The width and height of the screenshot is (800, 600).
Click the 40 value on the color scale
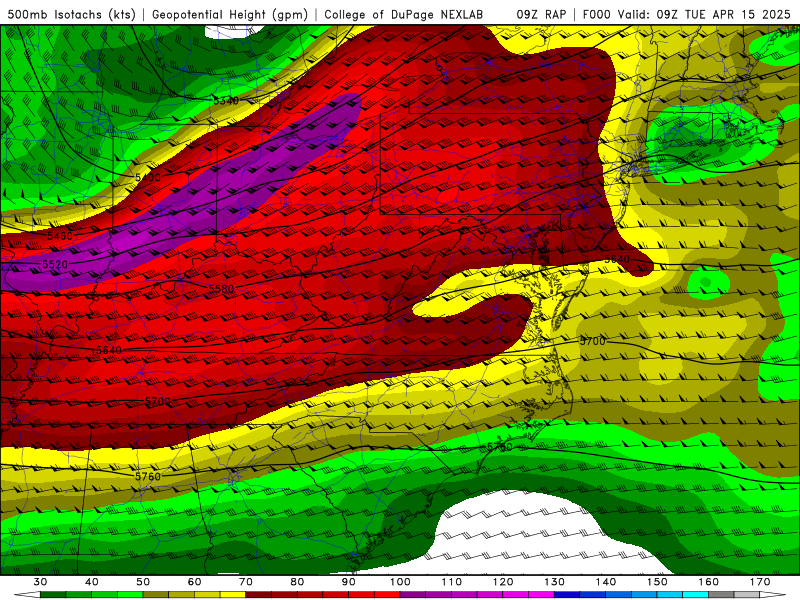tap(92, 582)
